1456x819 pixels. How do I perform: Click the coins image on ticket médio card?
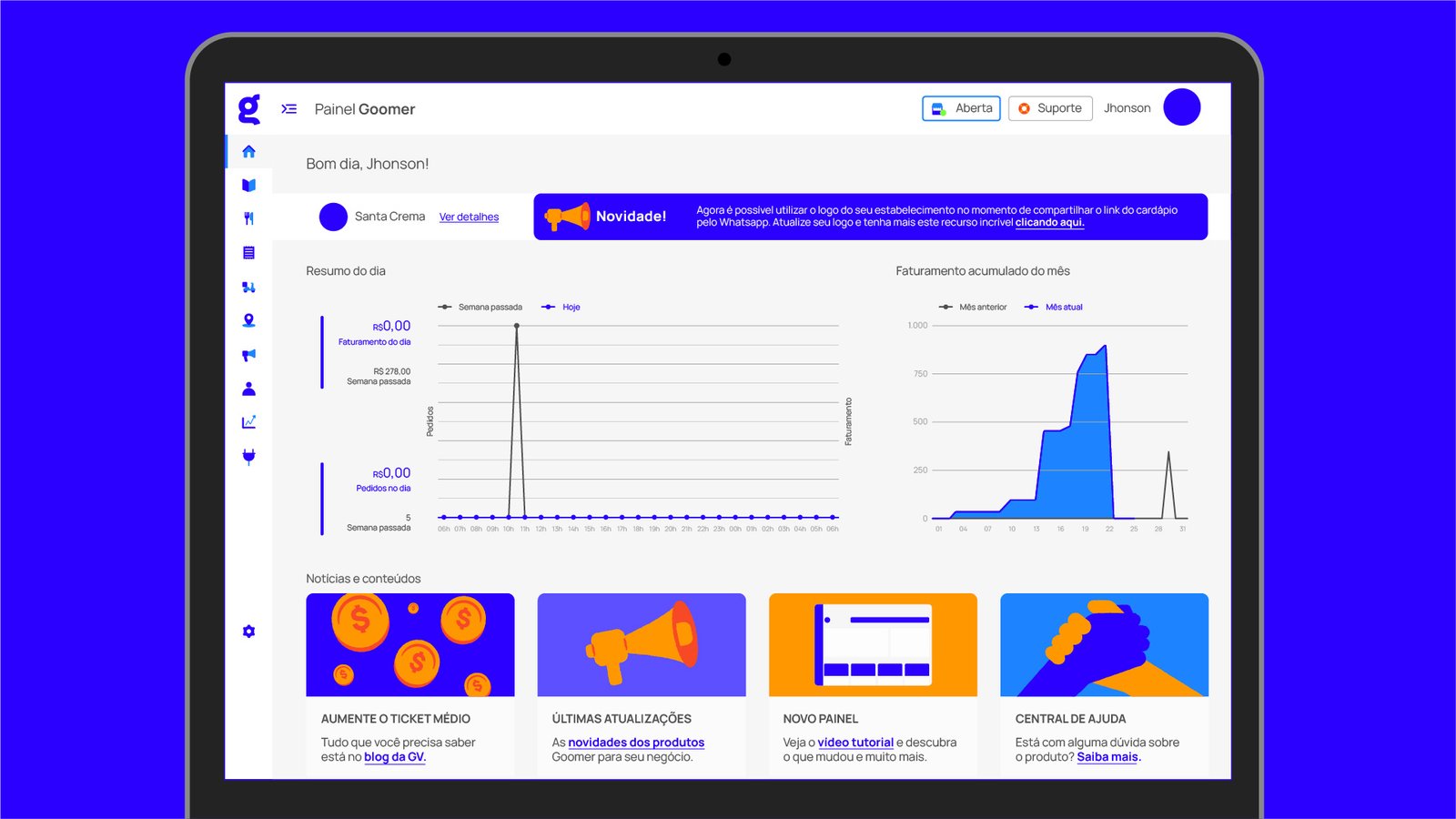click(x=410, y=645)
